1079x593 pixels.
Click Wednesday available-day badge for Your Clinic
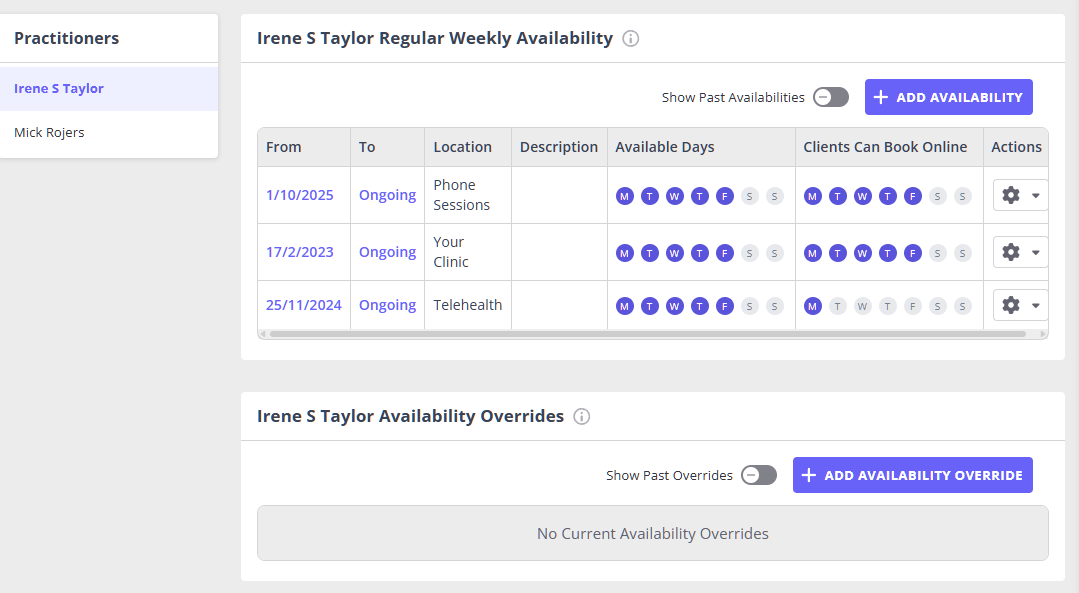(675, 253)
